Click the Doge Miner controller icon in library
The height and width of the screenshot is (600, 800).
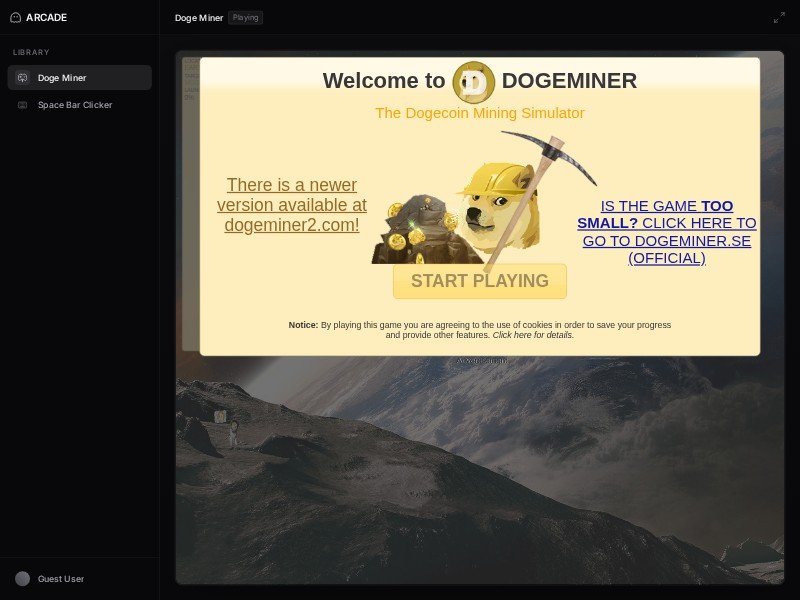[22, 77]
